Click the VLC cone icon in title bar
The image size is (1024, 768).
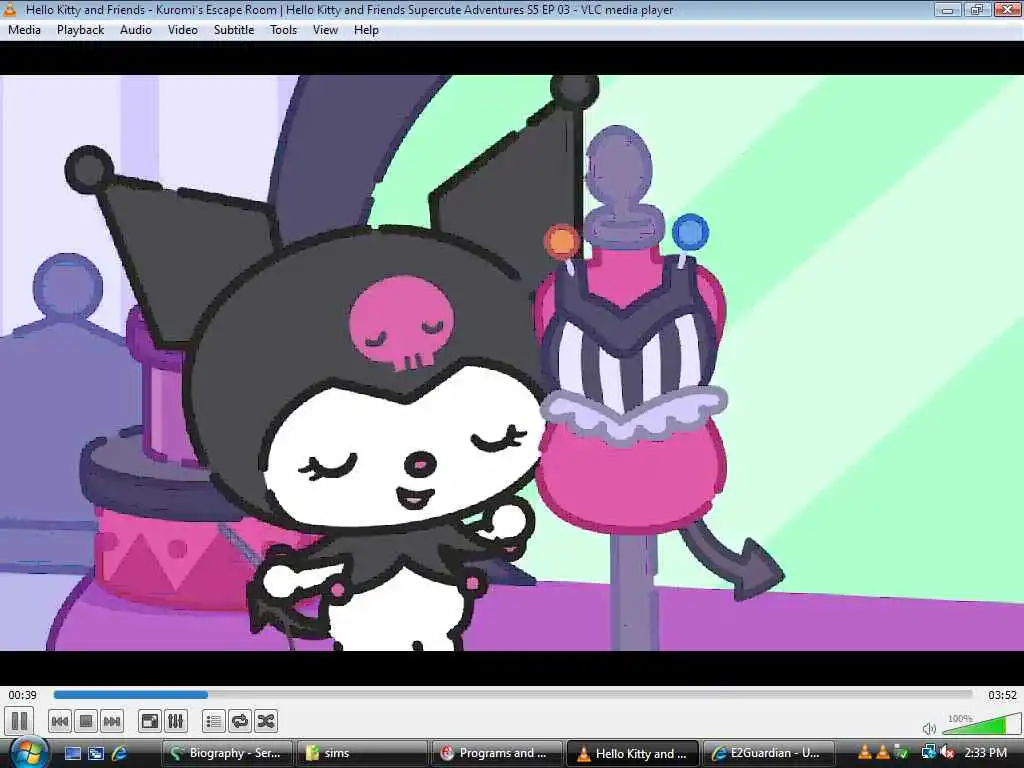tap(10, 9)
